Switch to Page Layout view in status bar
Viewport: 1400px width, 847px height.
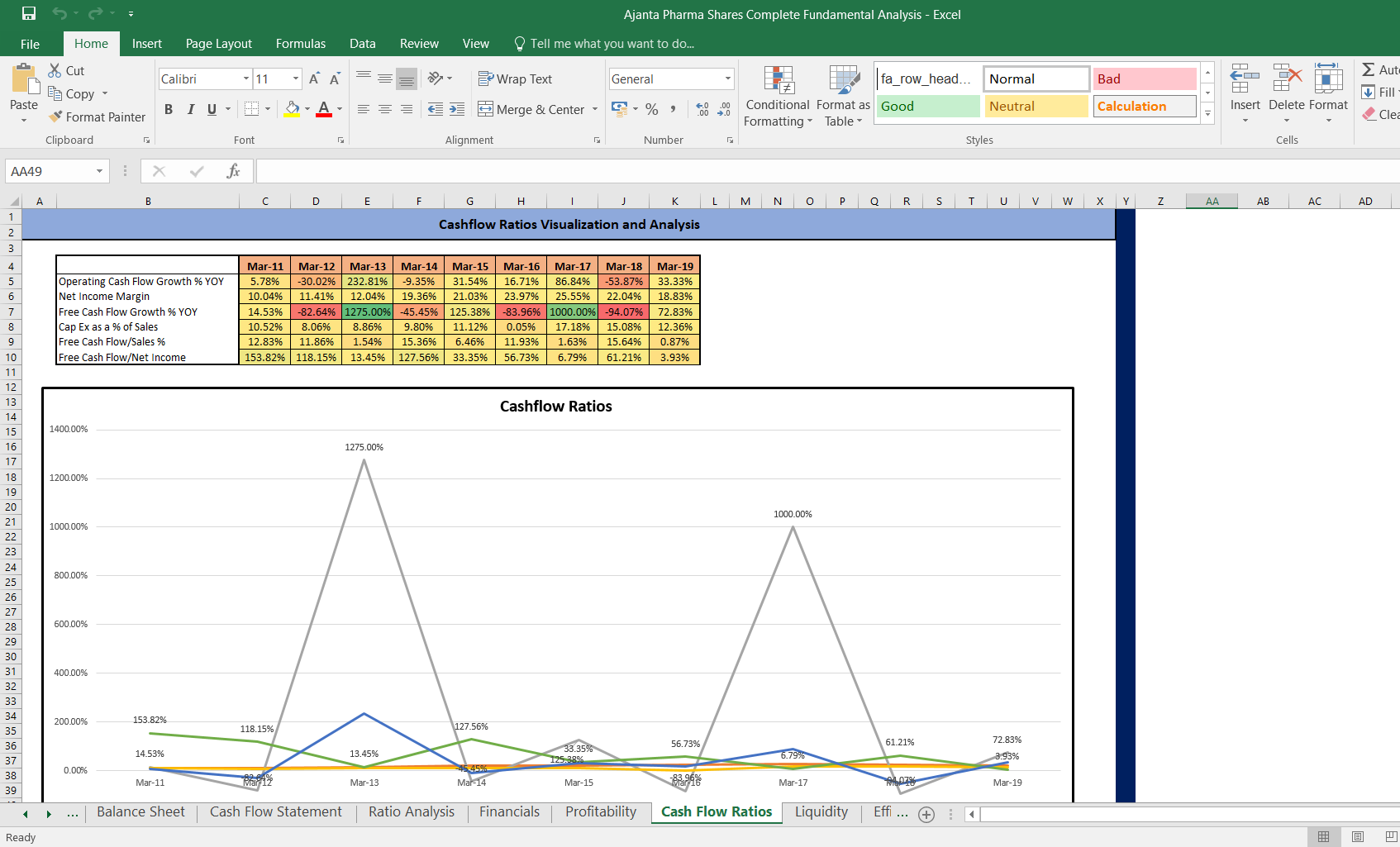tap(1358, 837)
